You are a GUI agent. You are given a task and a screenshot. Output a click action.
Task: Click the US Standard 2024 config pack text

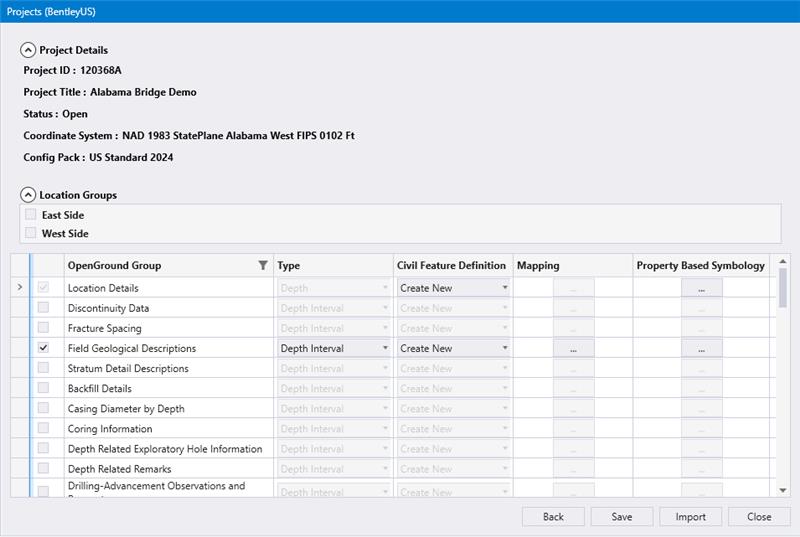tap(131, 158)
